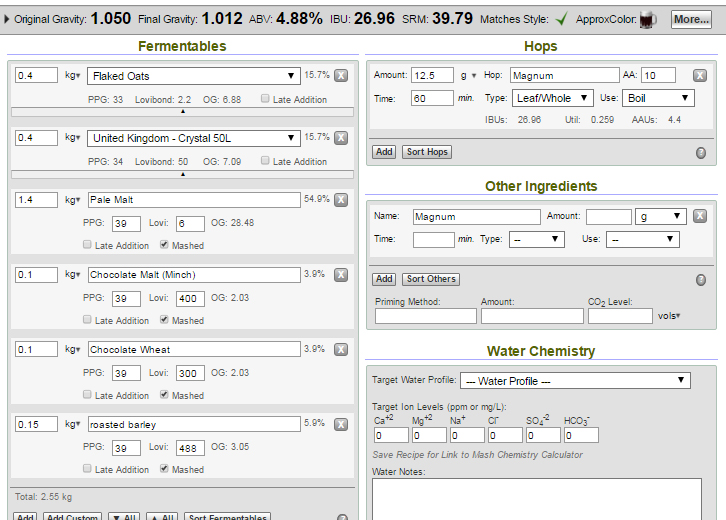Uncheck Mashed for Pale Malt

click(165, 245)
